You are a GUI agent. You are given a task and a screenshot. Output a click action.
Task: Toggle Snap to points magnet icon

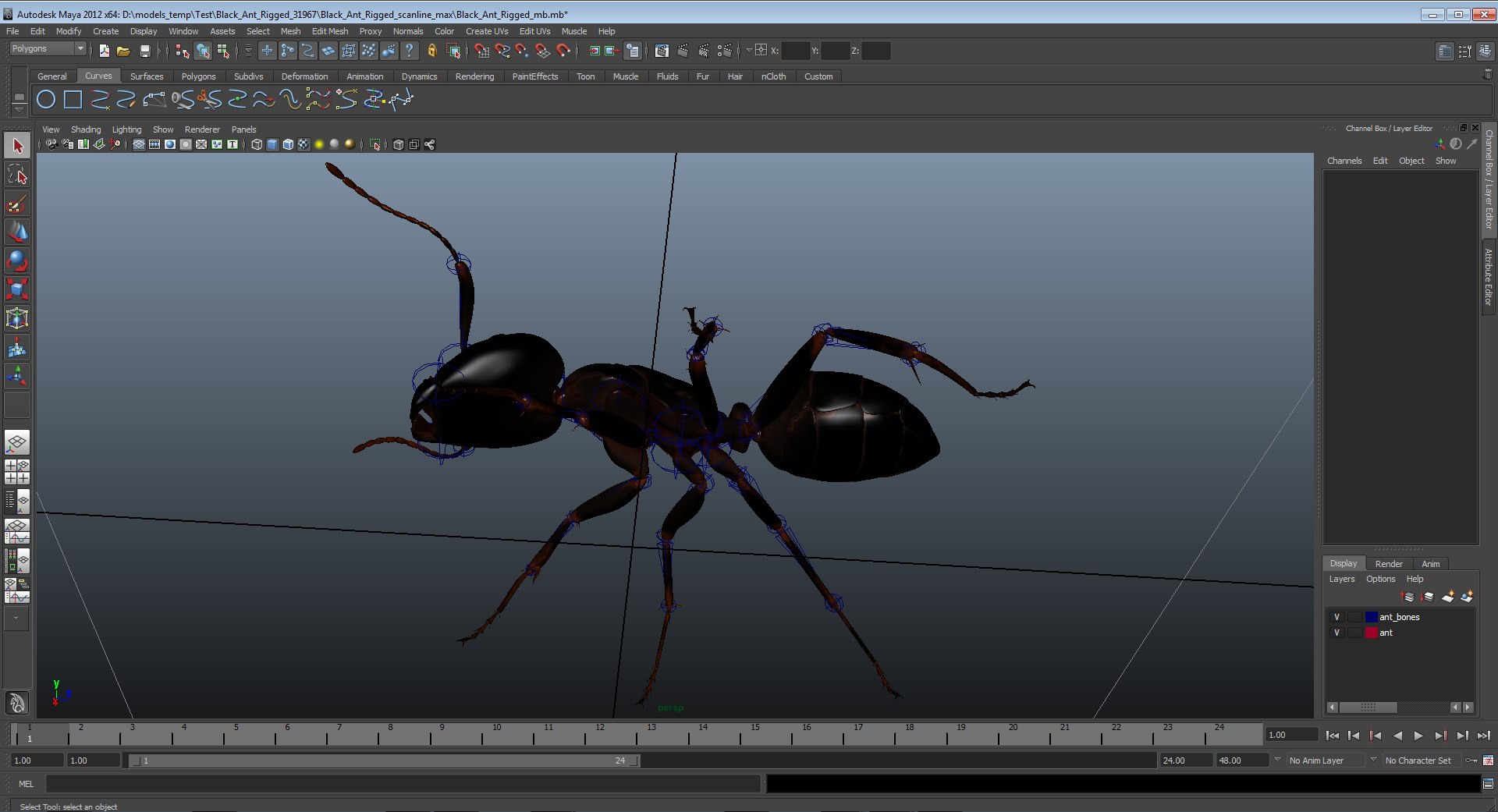click(523, 51)
